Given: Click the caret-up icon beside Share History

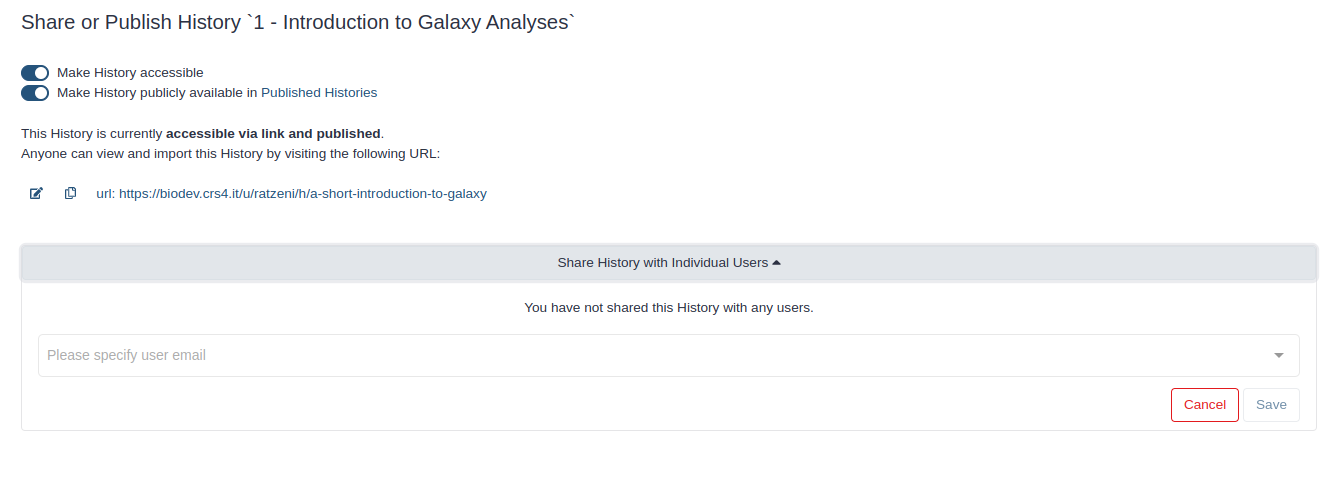Looking at the screenshot, I should coord(777,263).
